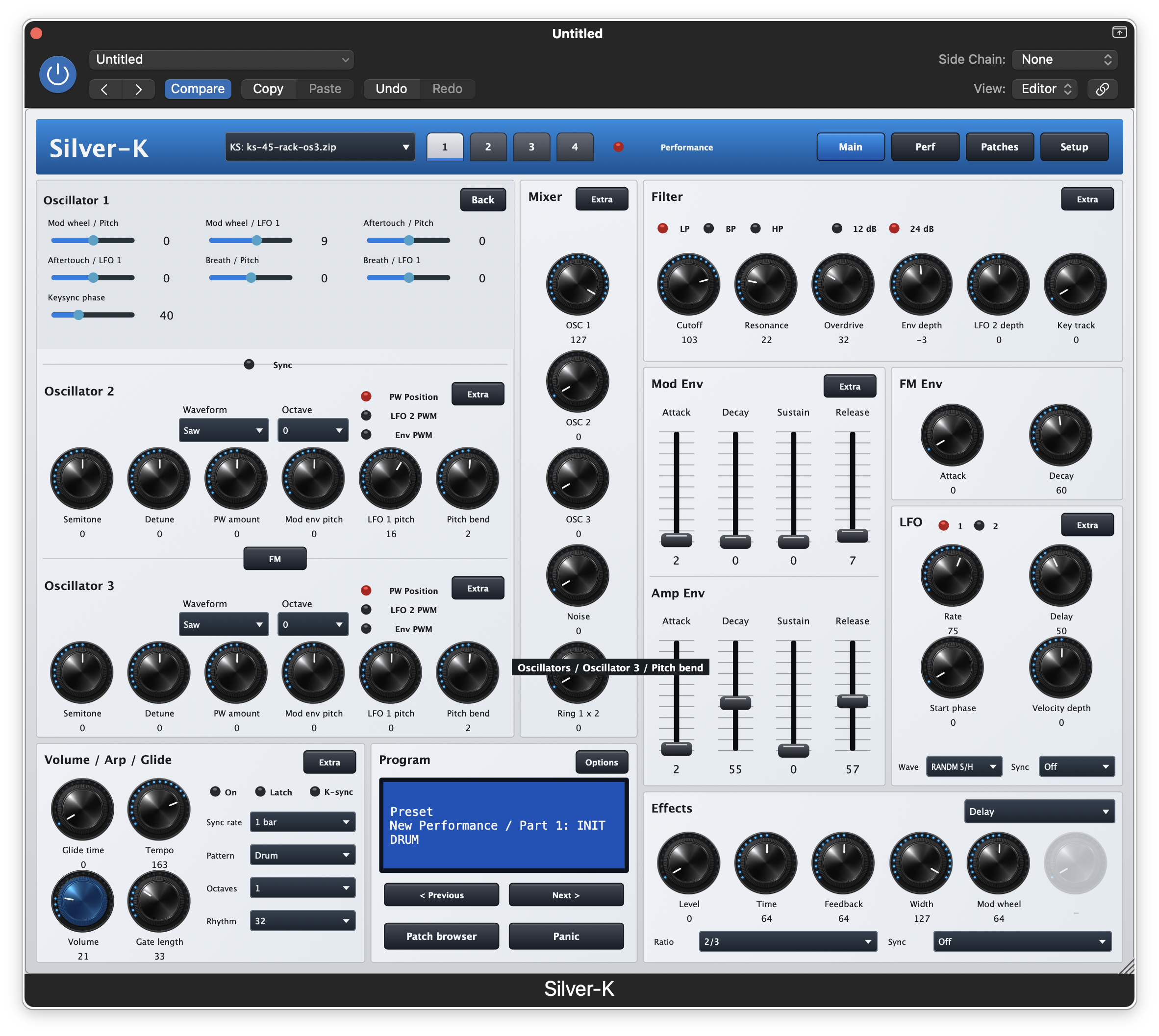
Task: Click the Mixer OSC 2 knob
Action: (x=578, y=381)
